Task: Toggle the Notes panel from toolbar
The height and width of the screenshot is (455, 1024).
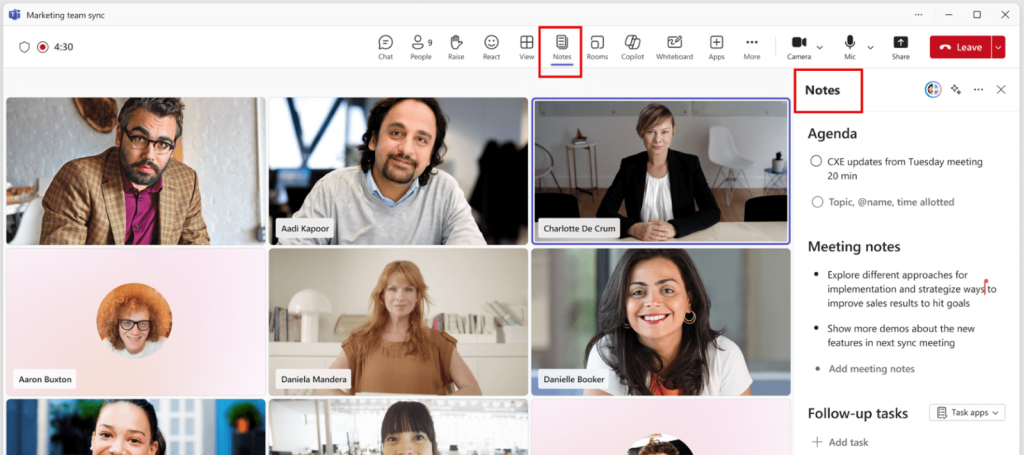Action: (x=562, y=47)
